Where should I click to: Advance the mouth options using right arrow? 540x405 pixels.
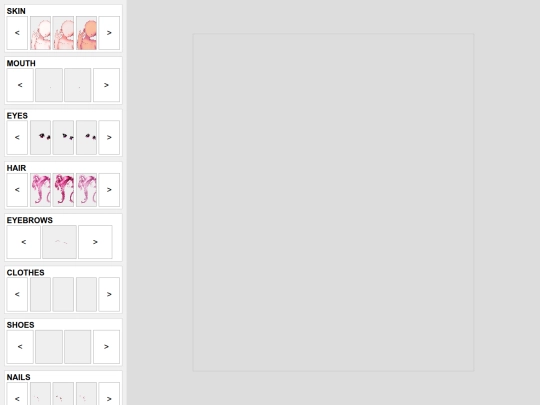click(x=106, y=85)
